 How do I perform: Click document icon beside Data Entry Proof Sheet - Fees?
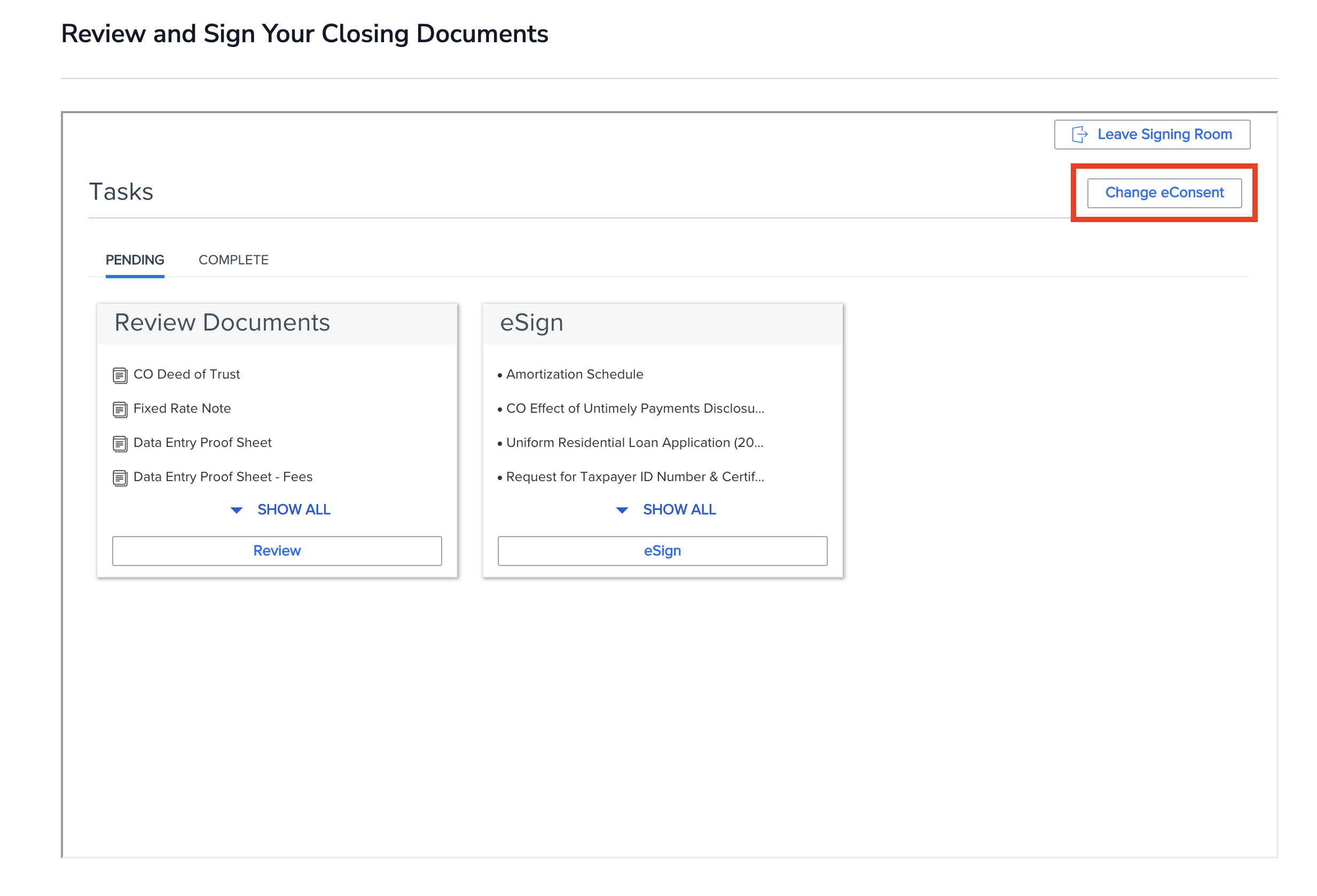pos(120,478)
